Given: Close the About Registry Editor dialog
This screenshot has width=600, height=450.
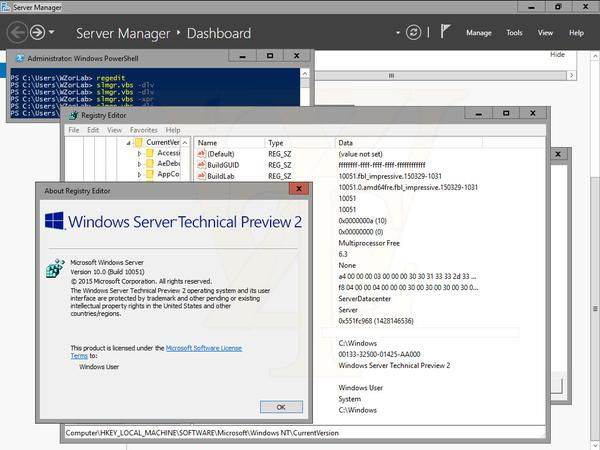Looking at the screenshot, I should click(x=299, y=189).
